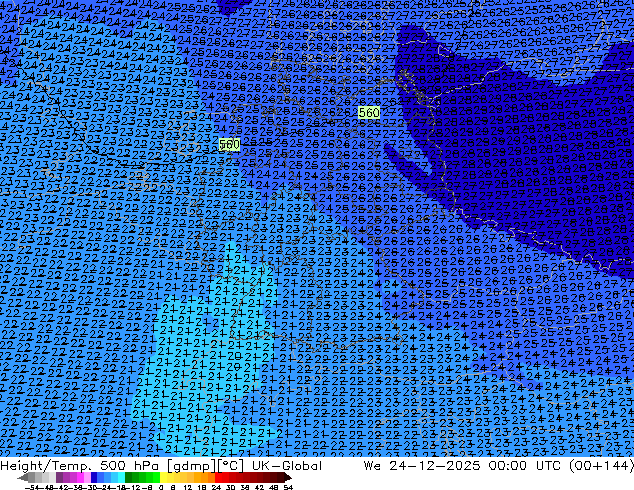Click the cyan swatch in the color legend
The height and width of the screenshot is (490, 634).
(x=121, y=477)
